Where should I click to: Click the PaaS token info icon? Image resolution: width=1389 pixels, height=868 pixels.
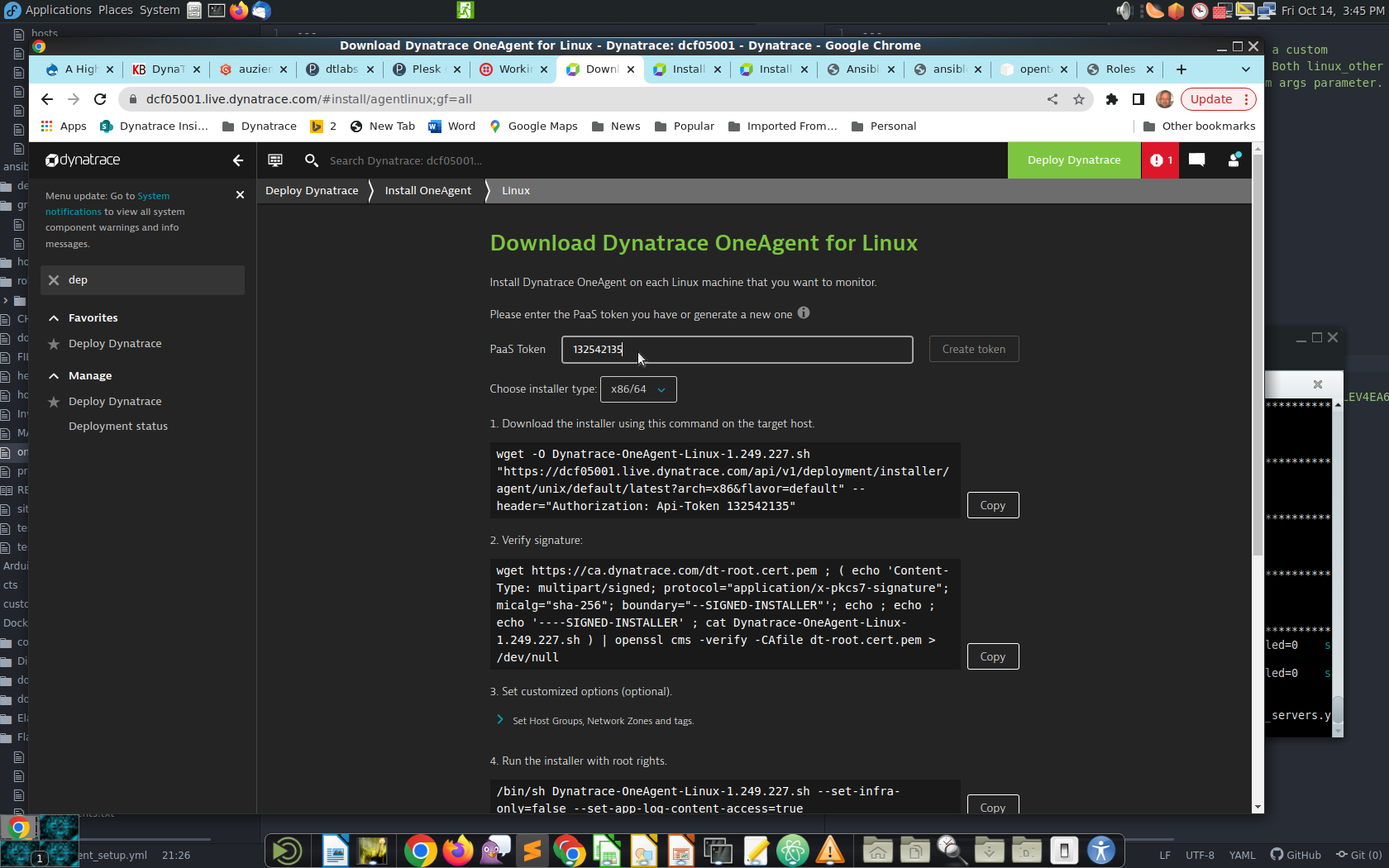tap(804, 313)
